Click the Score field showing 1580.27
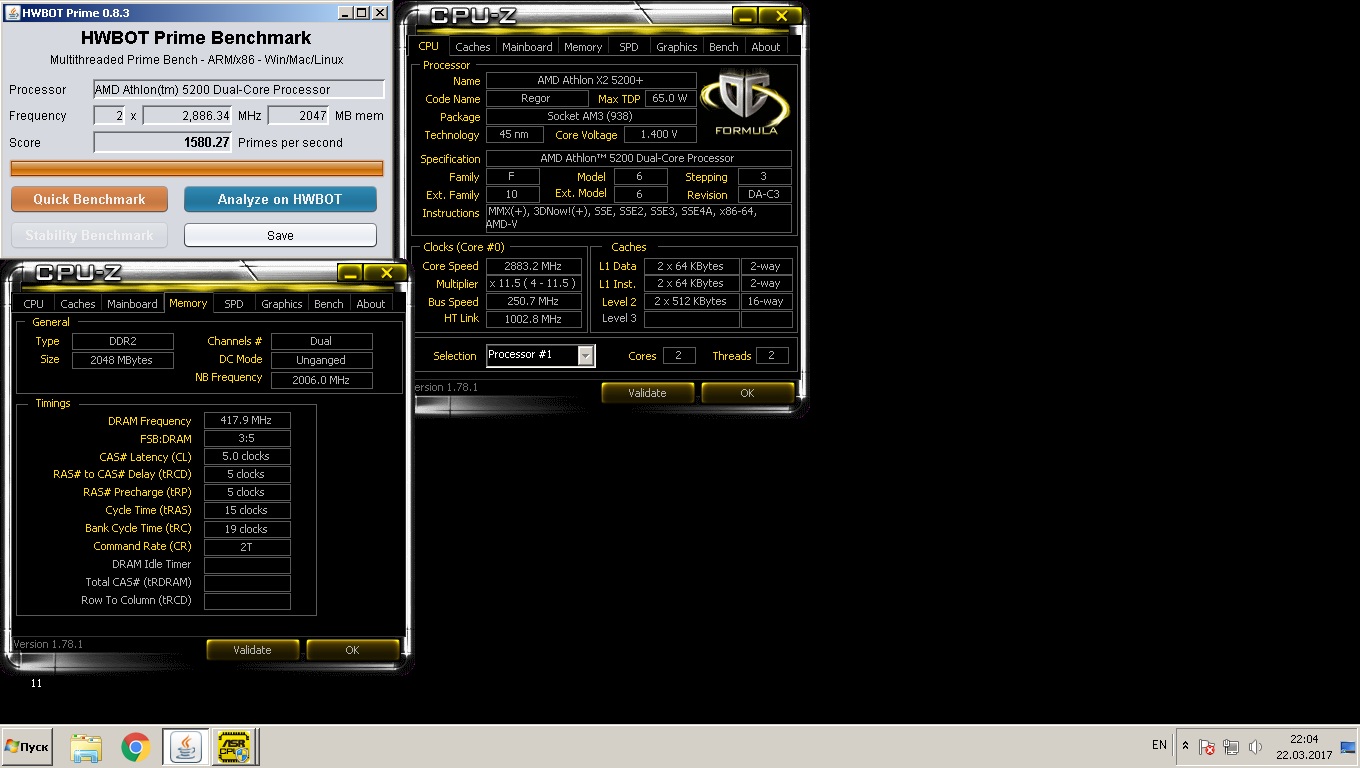1360x768 pixels. [x=163, y=142]
